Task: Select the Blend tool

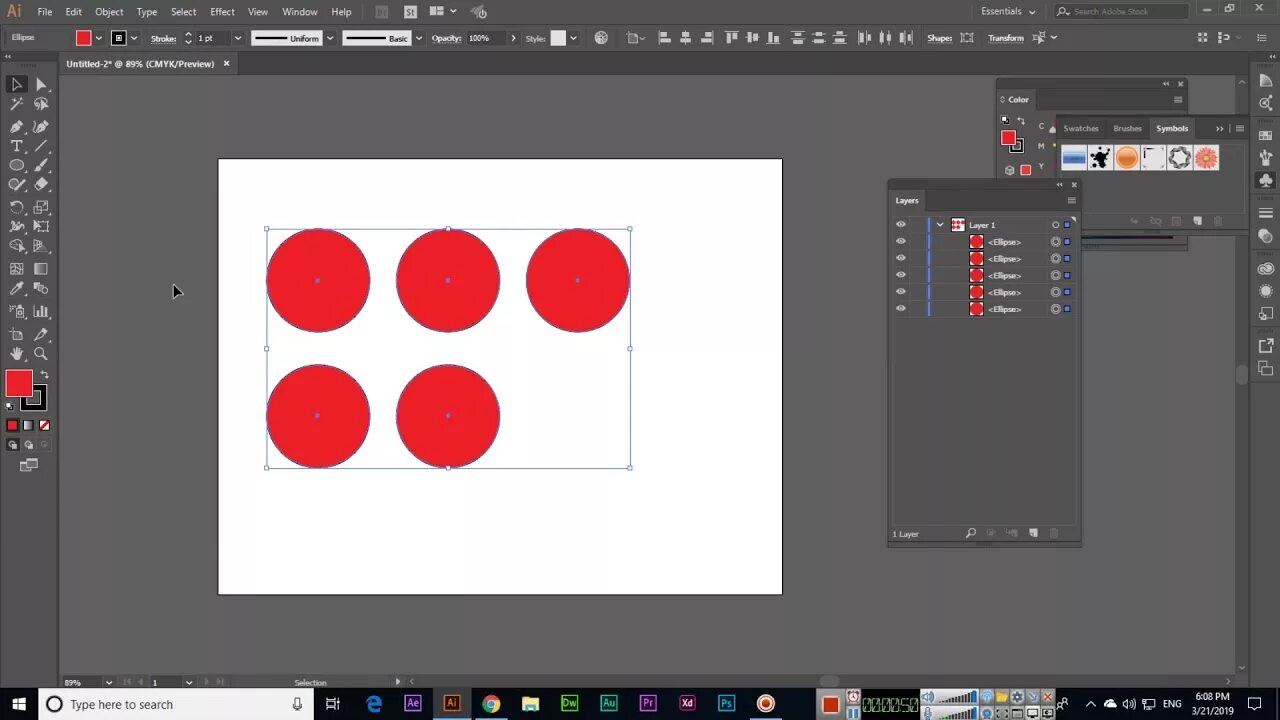Action: [x=41, y=289]
